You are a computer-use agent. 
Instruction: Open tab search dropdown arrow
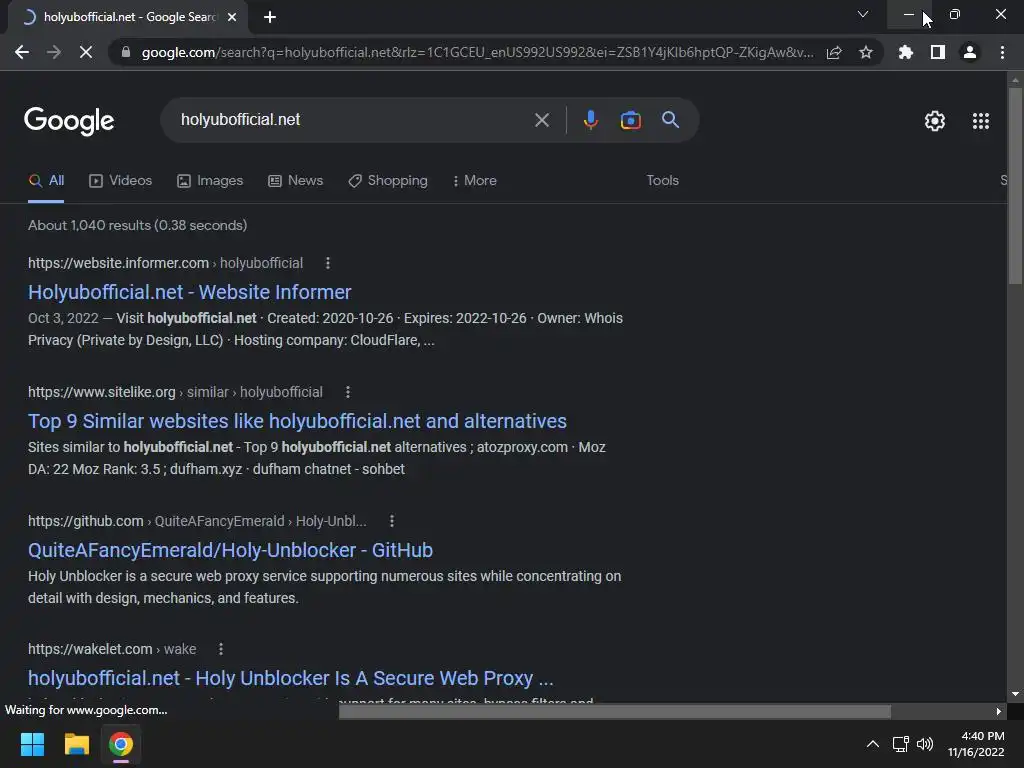(x=863, y=14)
